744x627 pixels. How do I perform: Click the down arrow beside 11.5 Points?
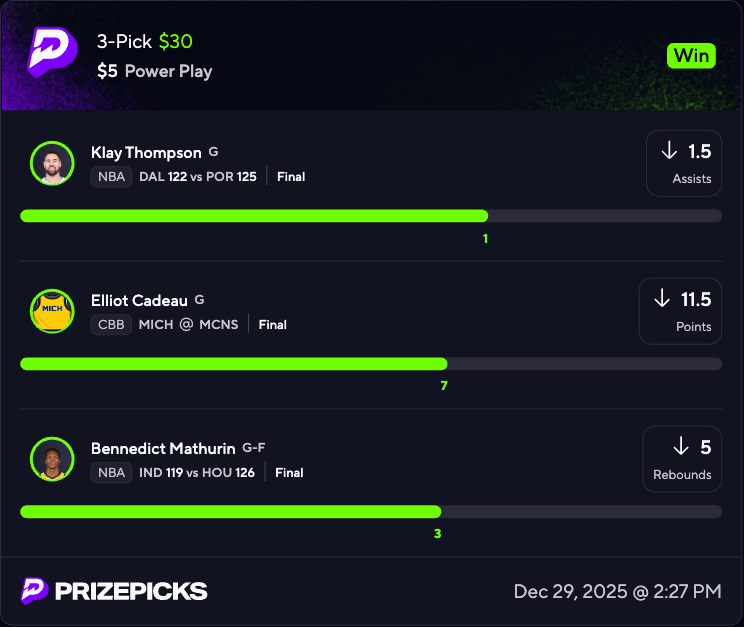click(662, 299)
